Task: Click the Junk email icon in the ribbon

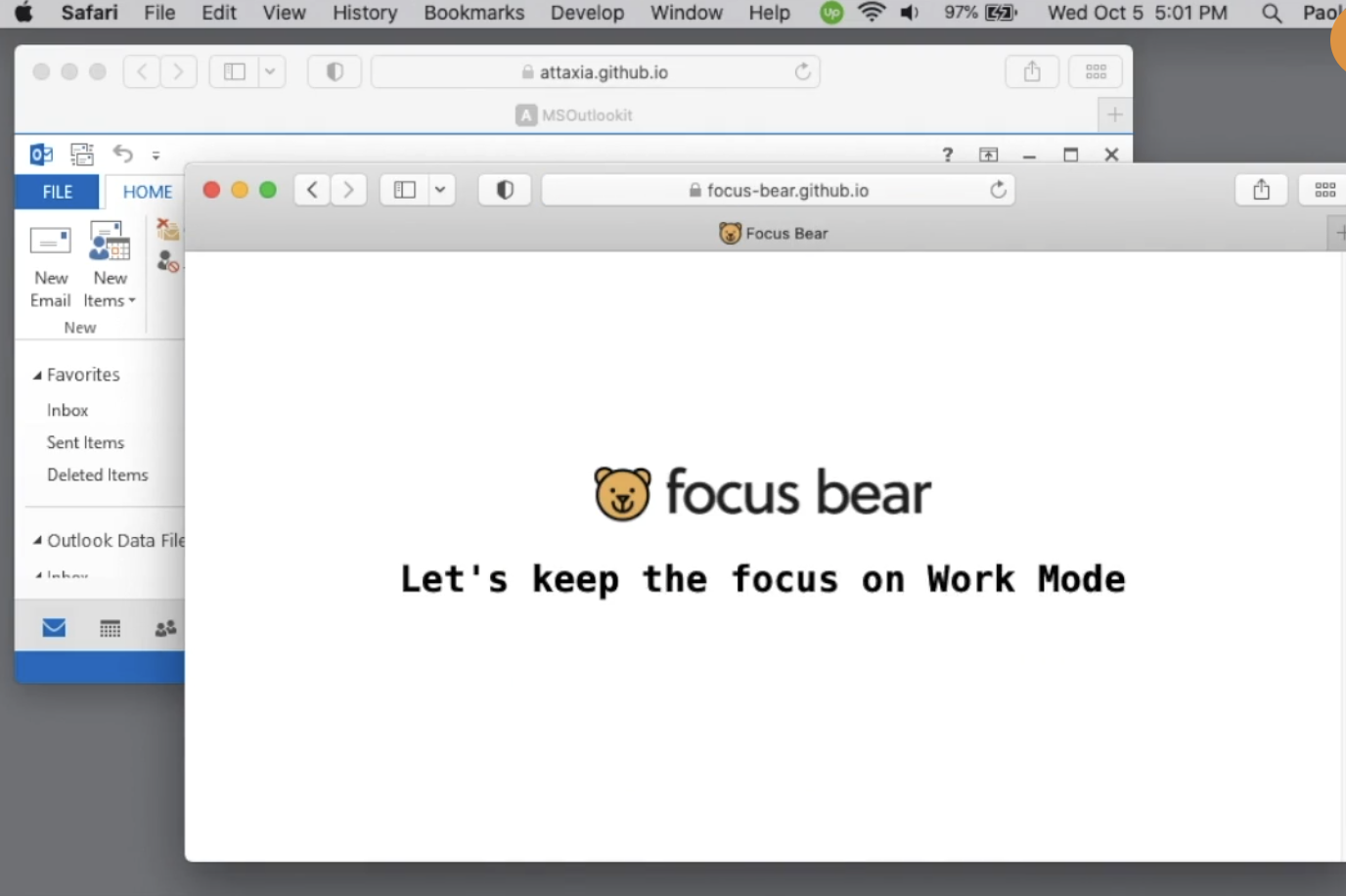Action: pyautogui.click(x=166, y=231)
